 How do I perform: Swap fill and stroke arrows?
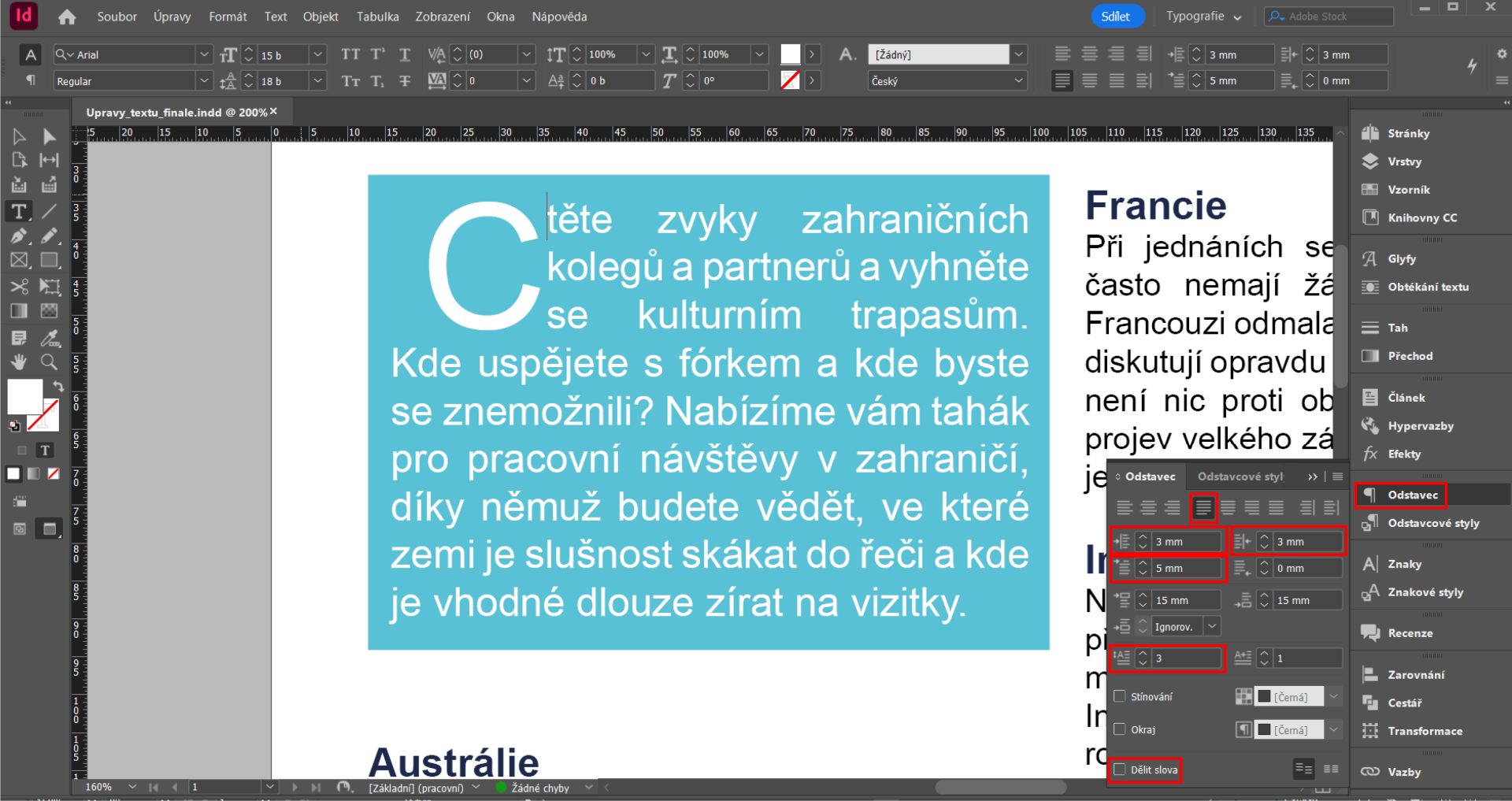58,385
